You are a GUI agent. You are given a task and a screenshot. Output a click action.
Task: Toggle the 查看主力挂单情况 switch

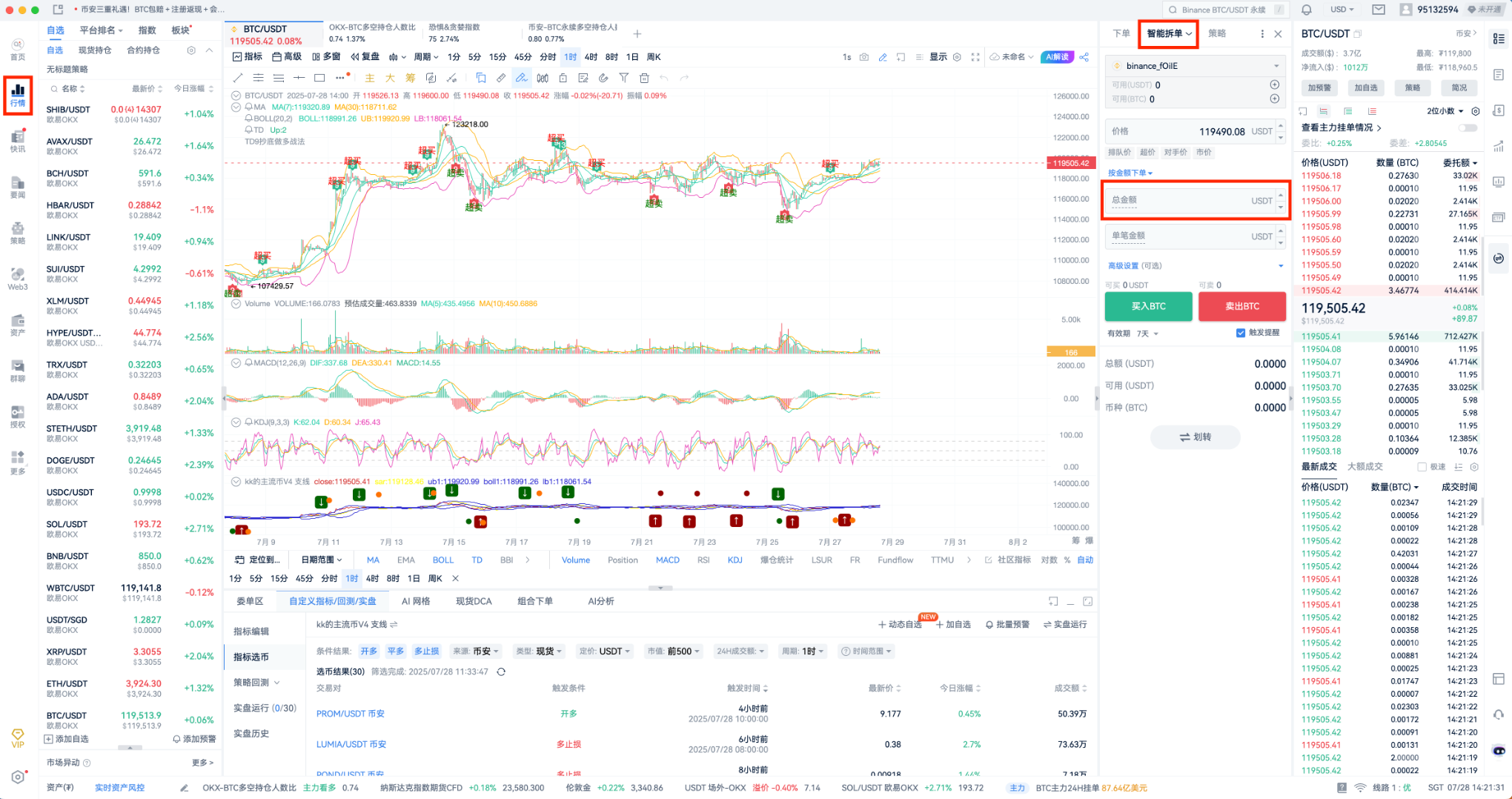[1468, 127]
